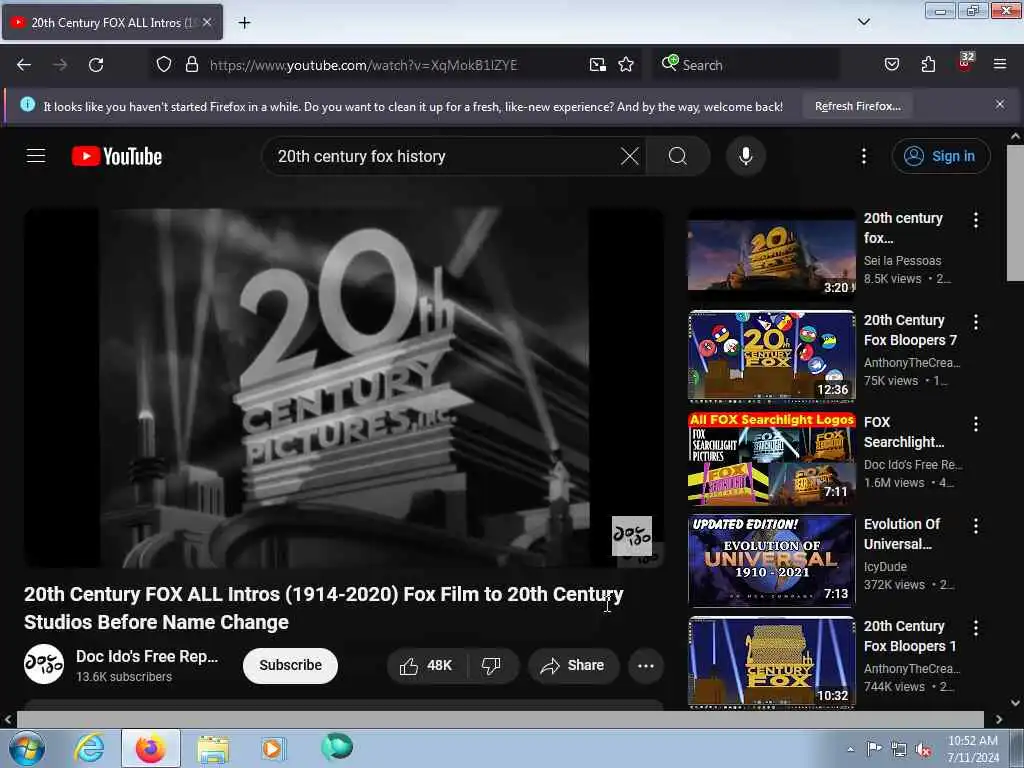Sign in to YouTube
Viewport: 1024px width, 768px height.
[x=940, y=156]
